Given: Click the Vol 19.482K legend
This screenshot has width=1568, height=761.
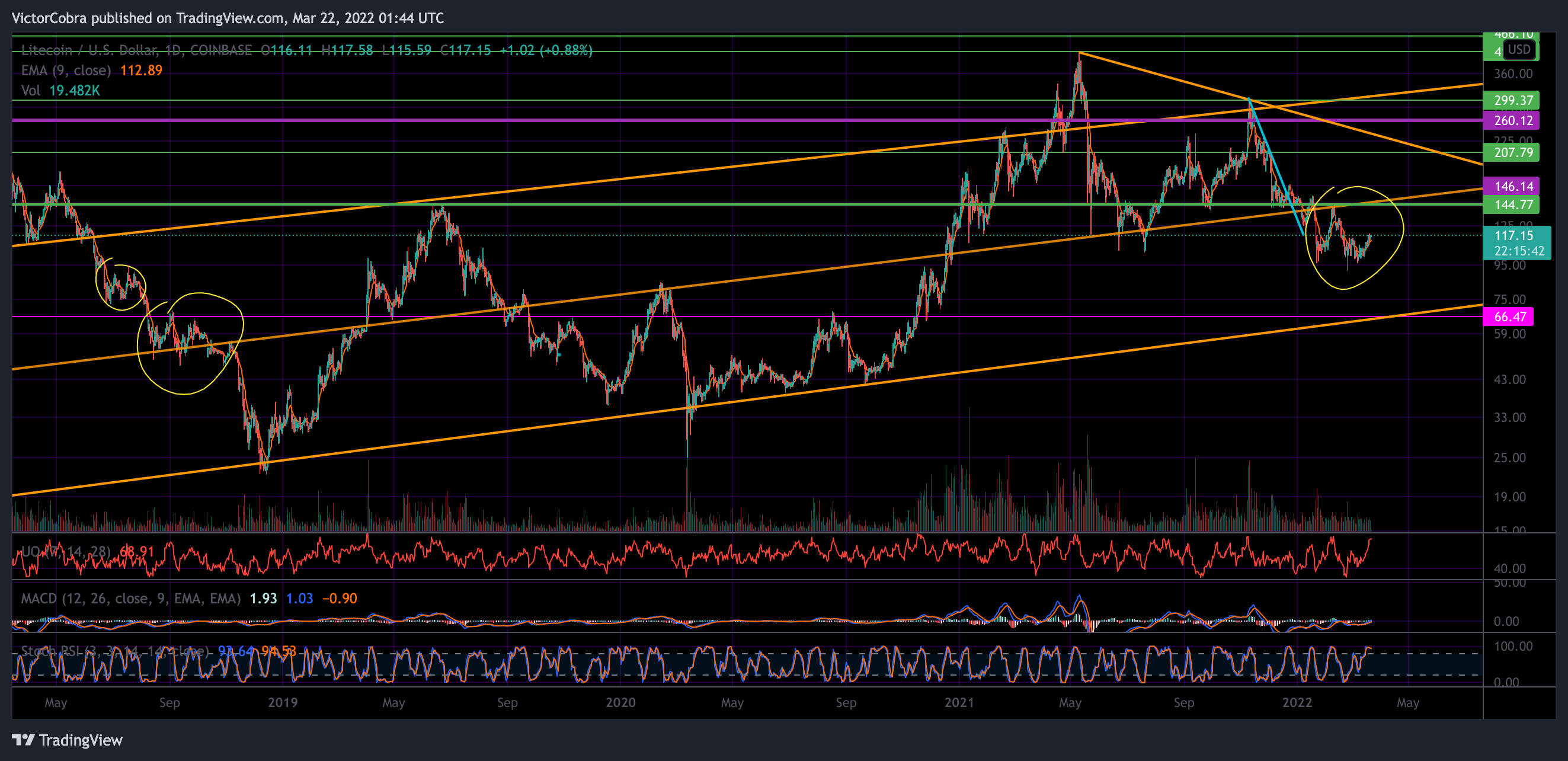Looking at the screenshot, I should [x=60, y=90].
